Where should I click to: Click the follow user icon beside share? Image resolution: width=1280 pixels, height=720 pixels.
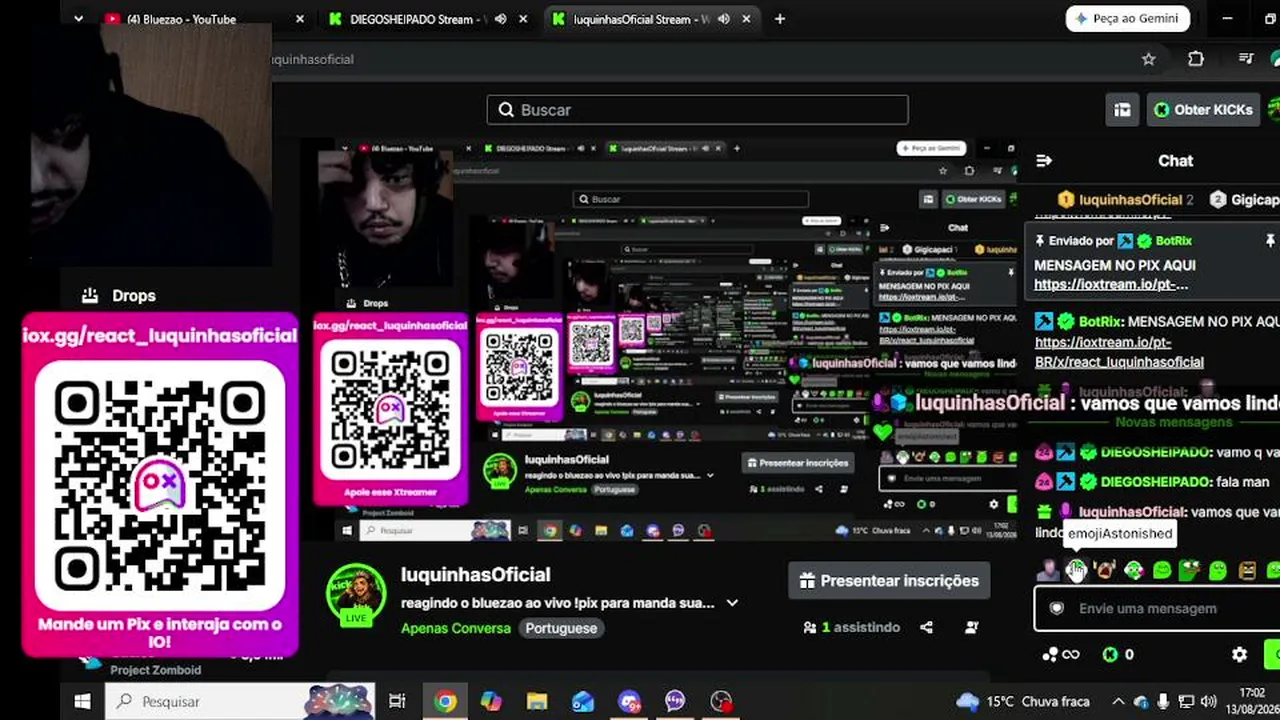(x=972, y=628)
